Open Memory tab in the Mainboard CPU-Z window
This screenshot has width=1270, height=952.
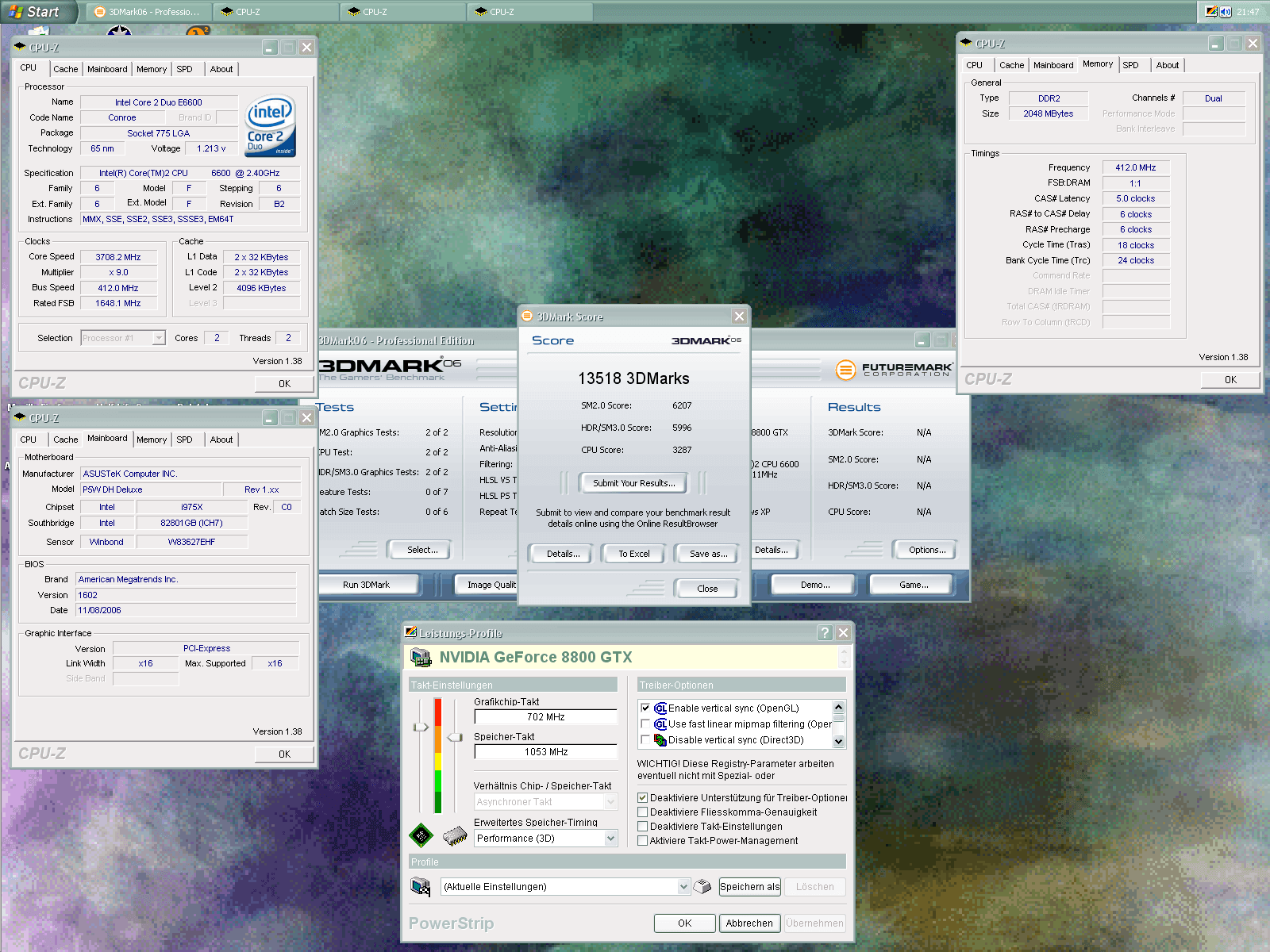[x=152, y=440]
